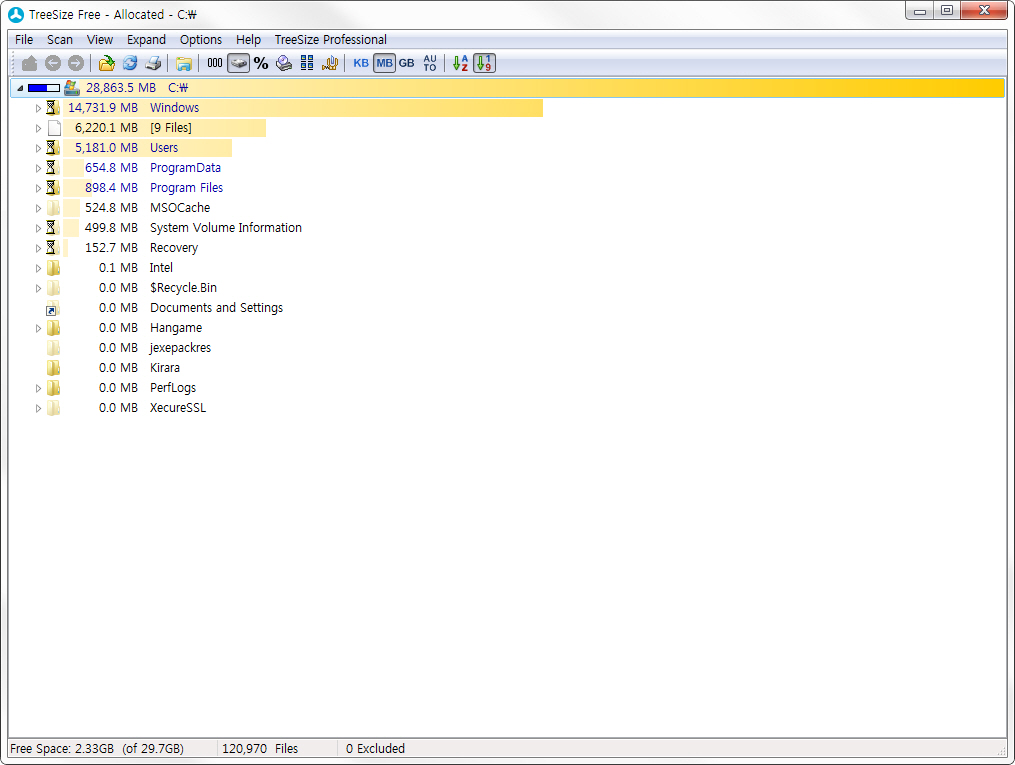Sort by name A-Z icon

click(x=460, y=63)
